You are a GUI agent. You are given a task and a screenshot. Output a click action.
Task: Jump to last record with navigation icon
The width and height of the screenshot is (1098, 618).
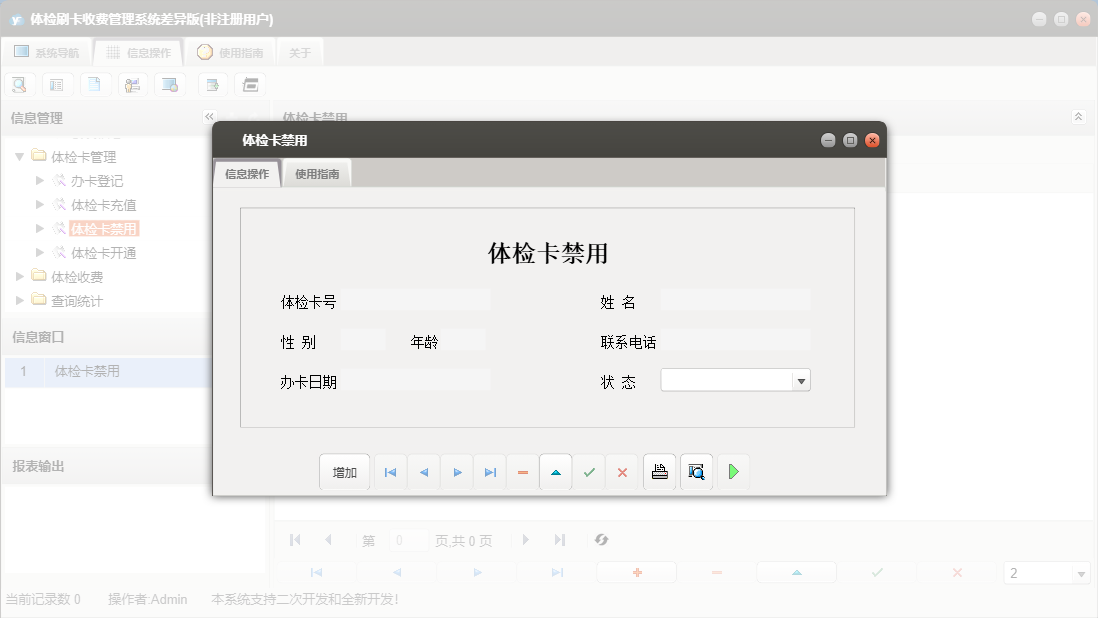coord(490,471)
